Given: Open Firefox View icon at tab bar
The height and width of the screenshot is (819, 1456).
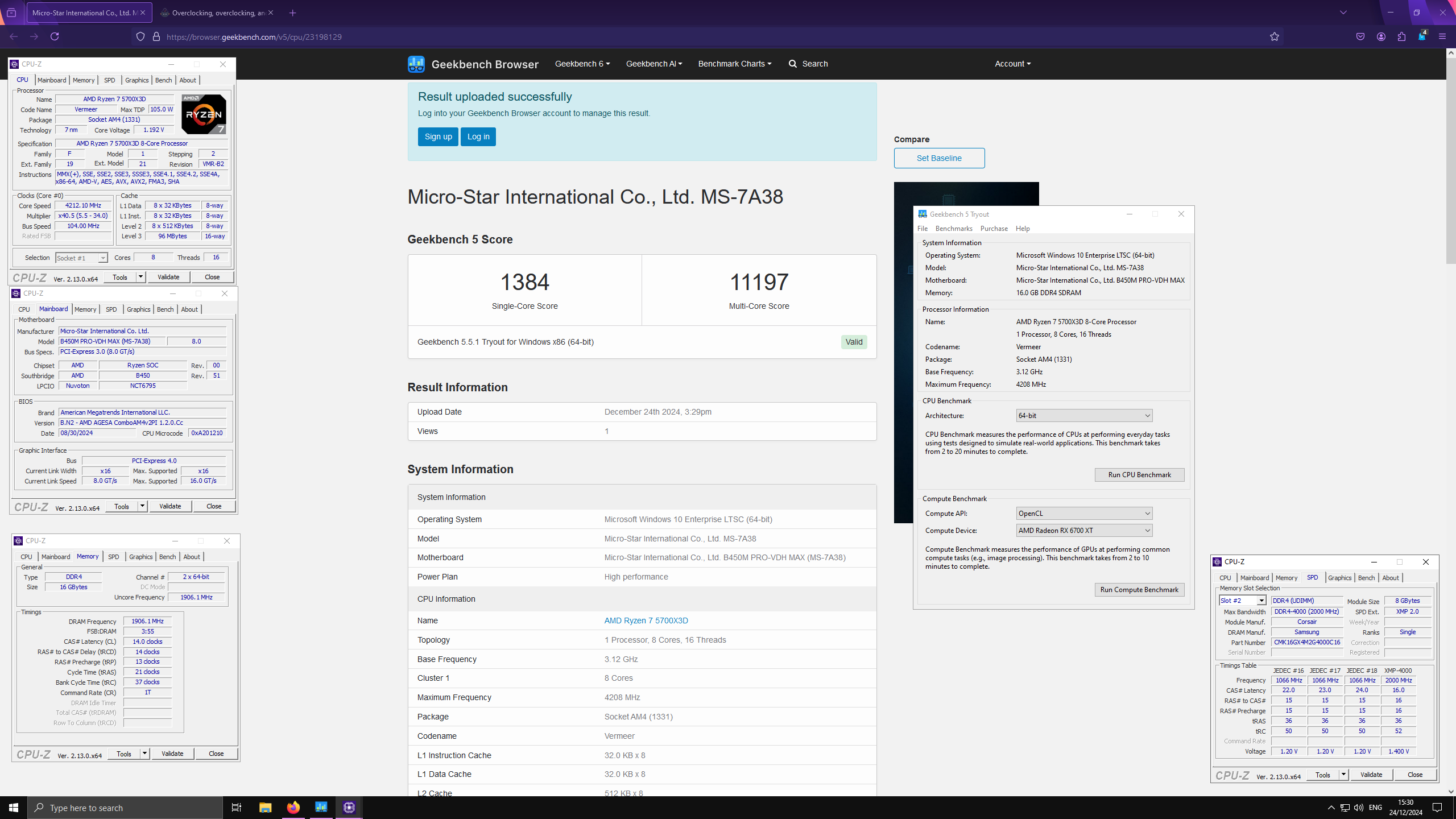Looking at the screenshot, I should 11,13.
